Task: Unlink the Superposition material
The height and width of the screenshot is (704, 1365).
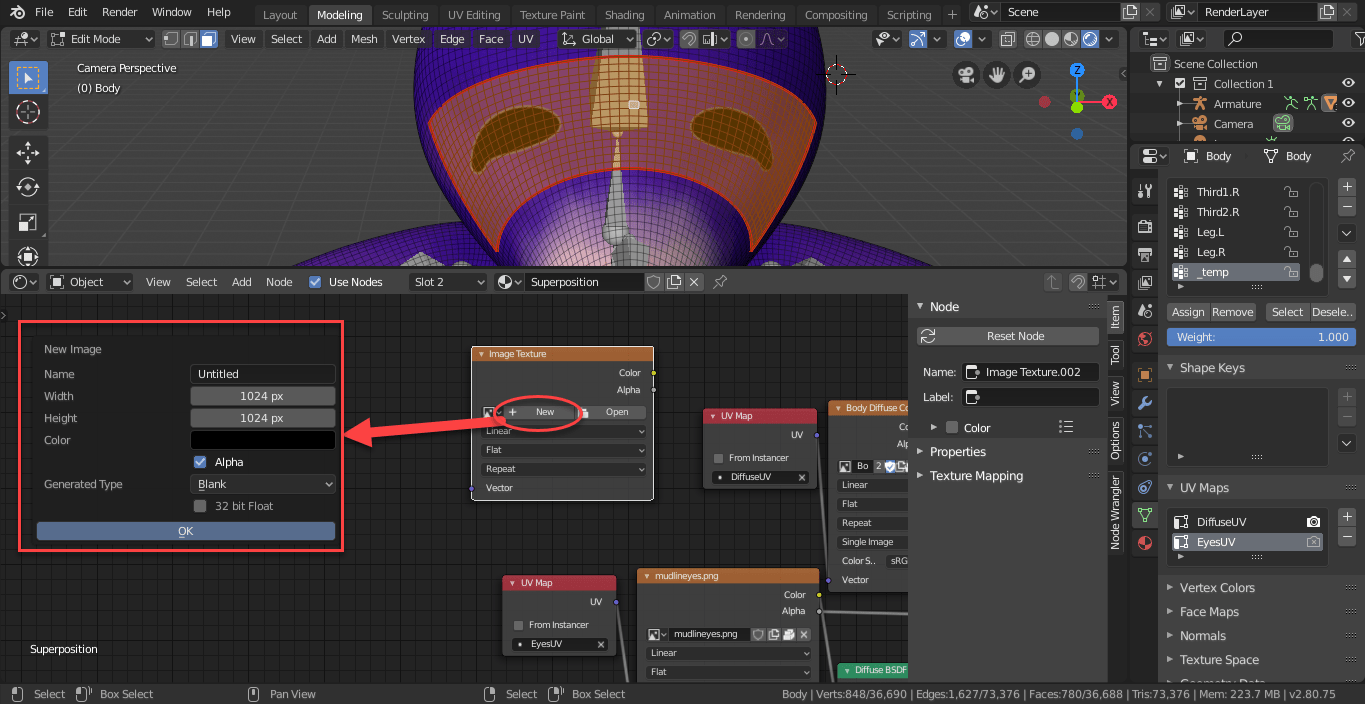Action: tap(695, 282)
